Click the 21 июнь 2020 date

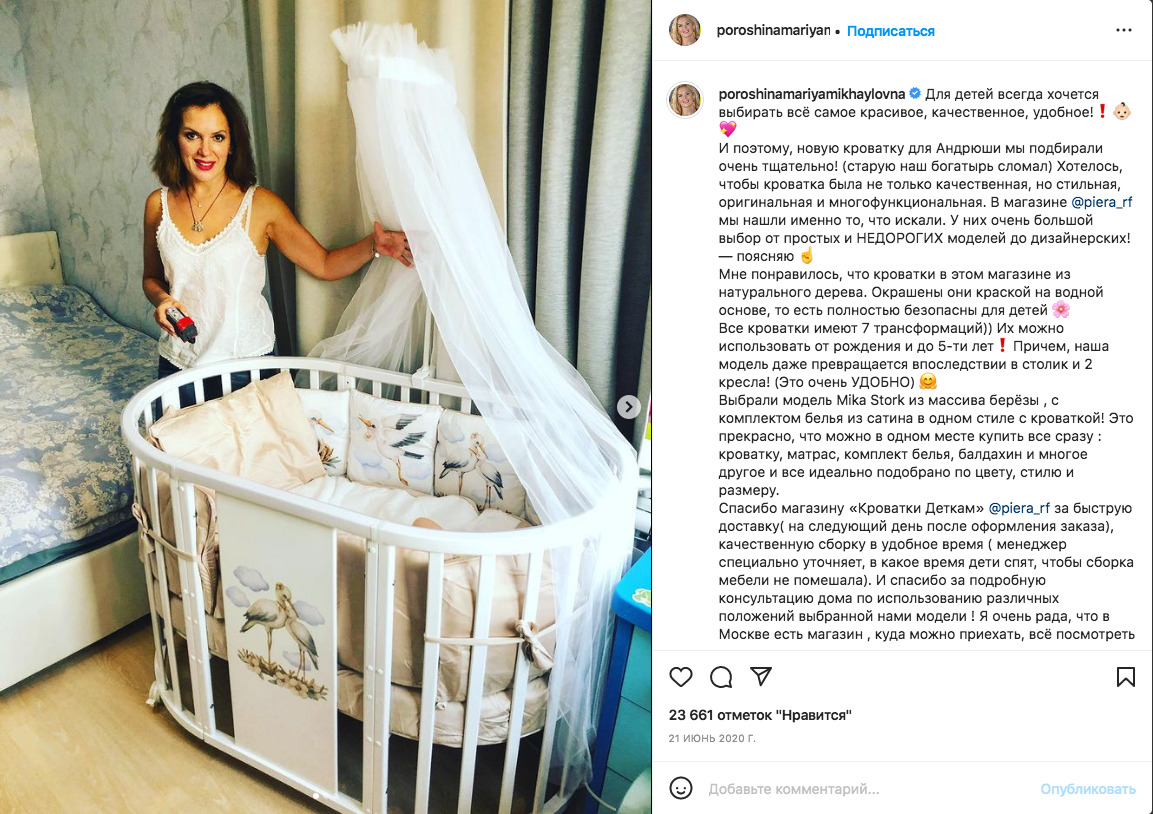pyautogui.click(x=712, y=738)
